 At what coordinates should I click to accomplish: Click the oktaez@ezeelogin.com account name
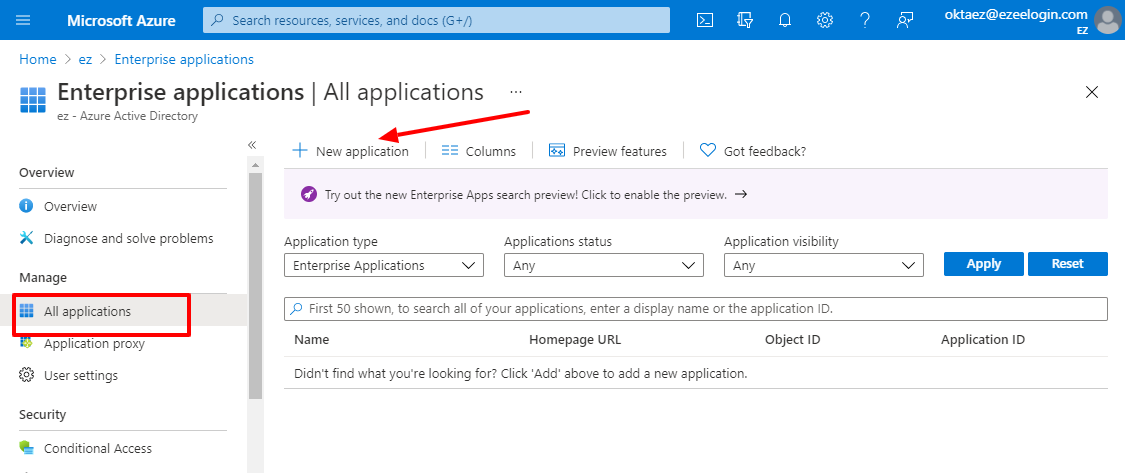(x=1016, y=14)
